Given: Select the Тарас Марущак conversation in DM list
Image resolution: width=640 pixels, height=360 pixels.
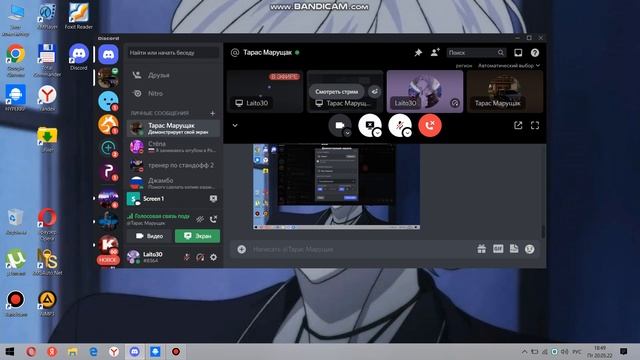Looking at the screenshot, I should coord(173,128).
